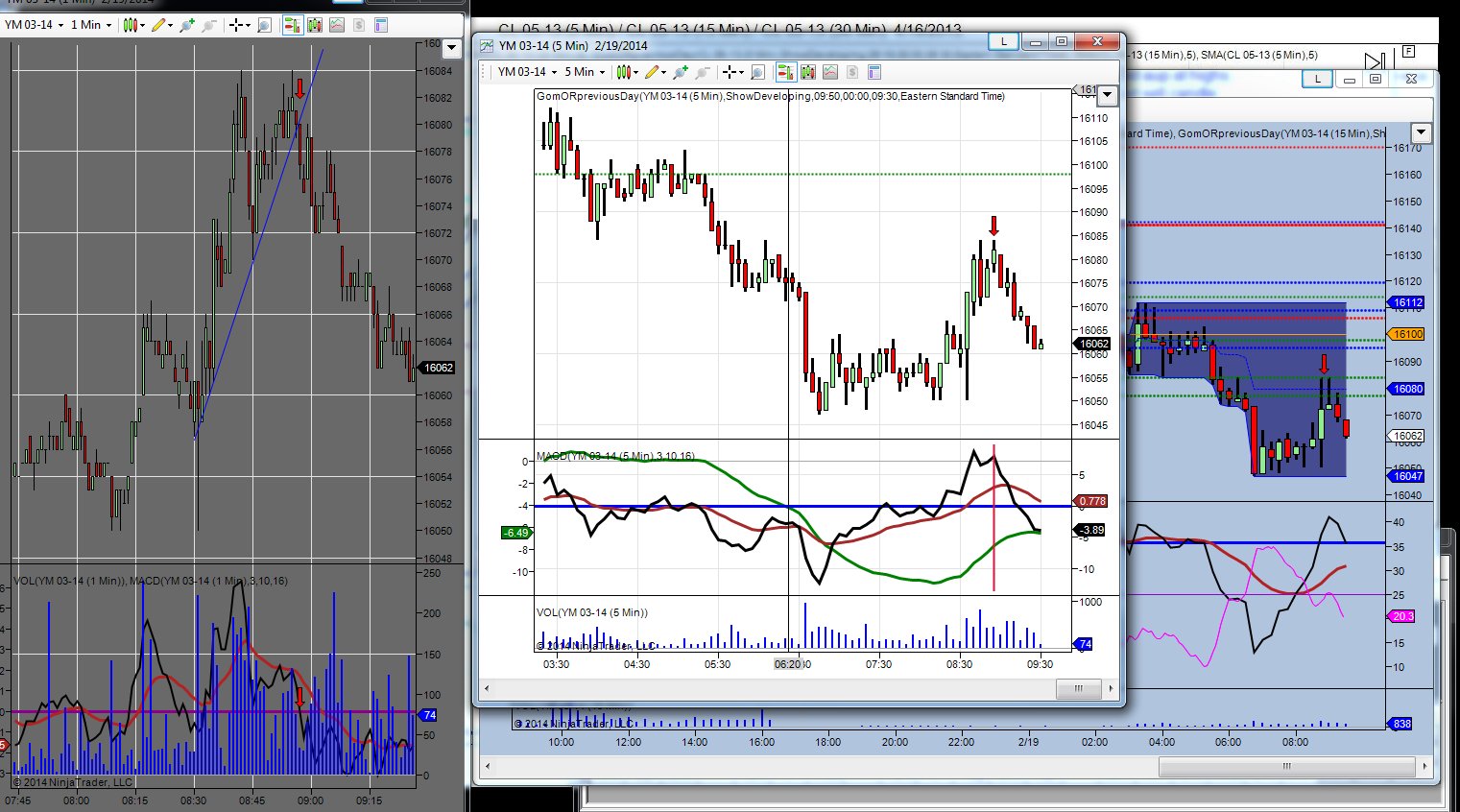Open Data Series icon in 1 Min chart
This screenshot has height=812, width=1460.
tap(314, 25)
